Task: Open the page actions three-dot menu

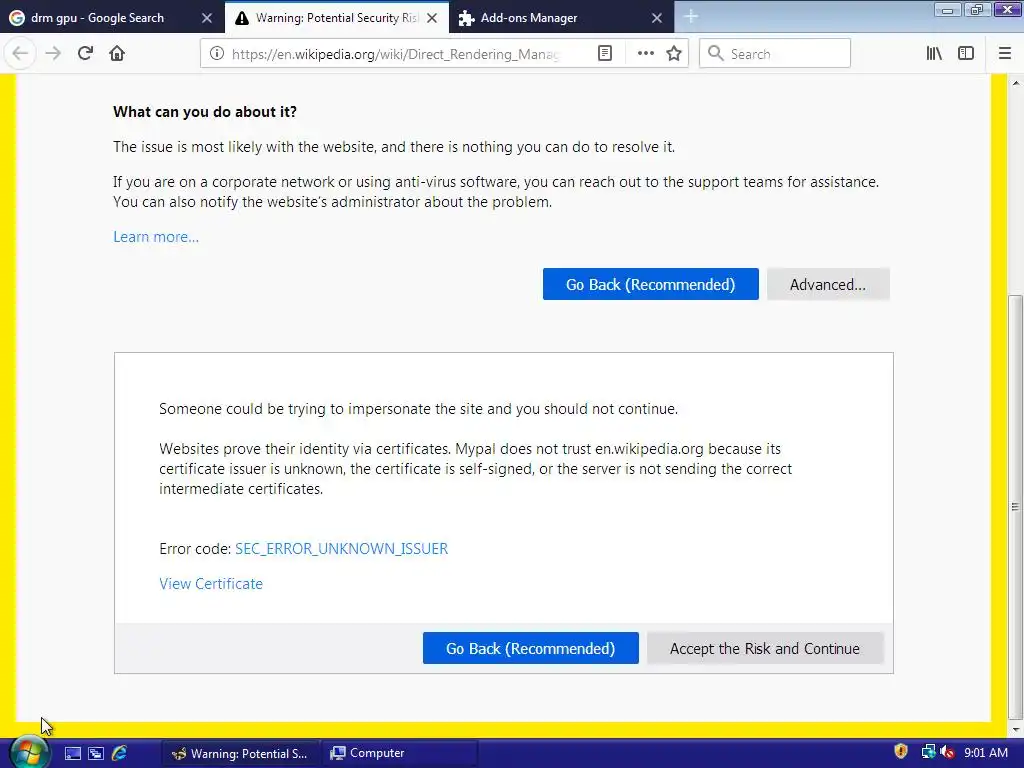Action: click(x=645, y=54)
